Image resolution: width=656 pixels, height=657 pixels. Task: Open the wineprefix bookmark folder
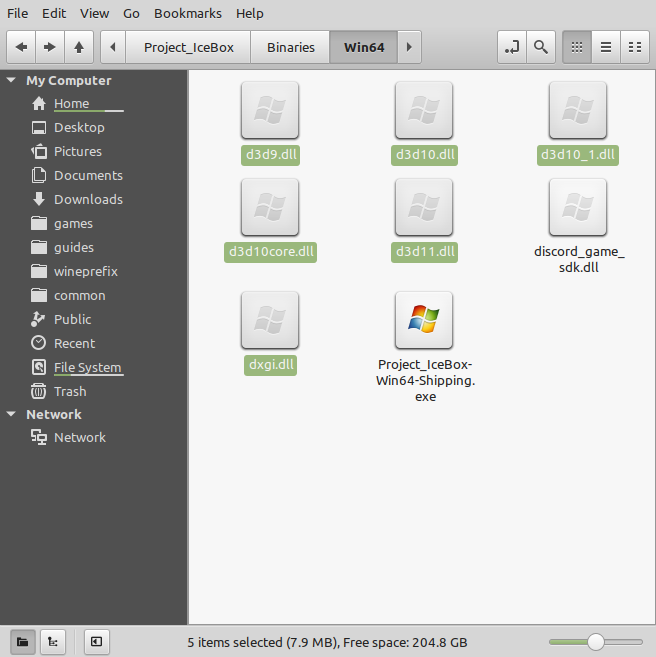click(85, 272)
